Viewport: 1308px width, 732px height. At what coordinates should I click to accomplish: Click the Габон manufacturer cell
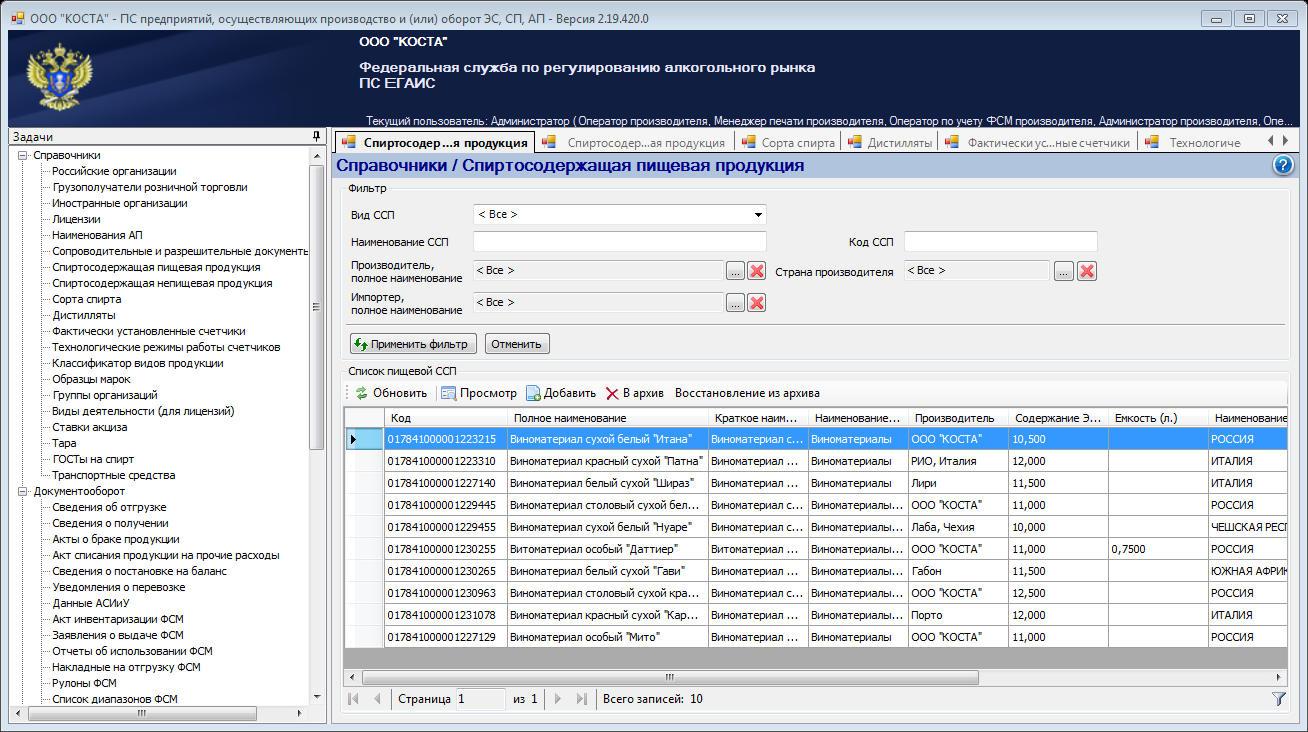pyautogui.click(x=958, y=571)
